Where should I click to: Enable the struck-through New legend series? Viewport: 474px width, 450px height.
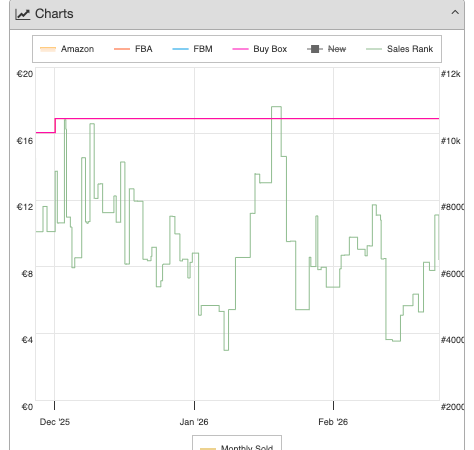pos(327,49)
